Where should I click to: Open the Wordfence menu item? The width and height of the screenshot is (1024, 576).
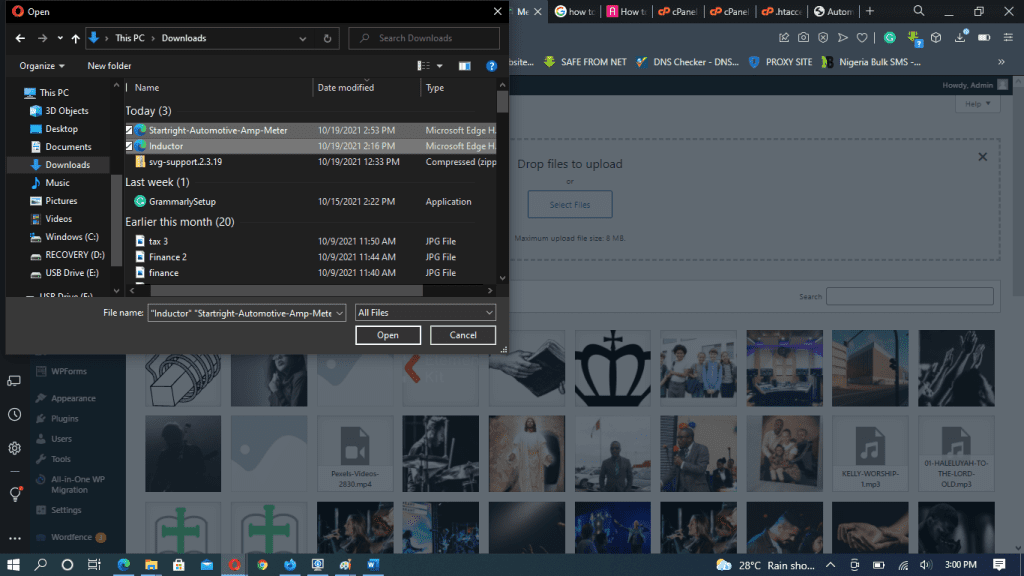click(72, 537)
